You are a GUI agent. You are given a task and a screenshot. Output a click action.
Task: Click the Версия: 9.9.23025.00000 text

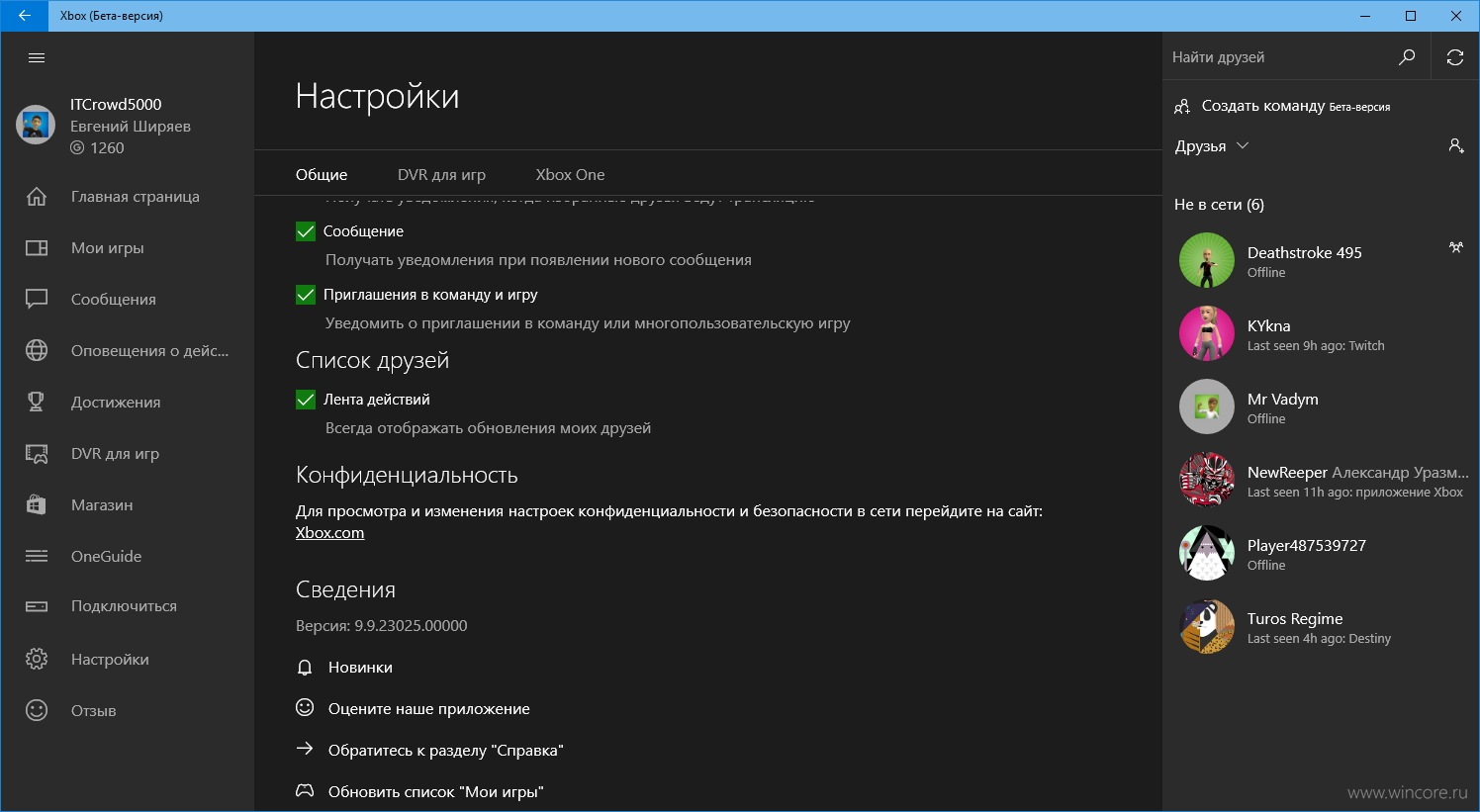[x=382, y=626]
